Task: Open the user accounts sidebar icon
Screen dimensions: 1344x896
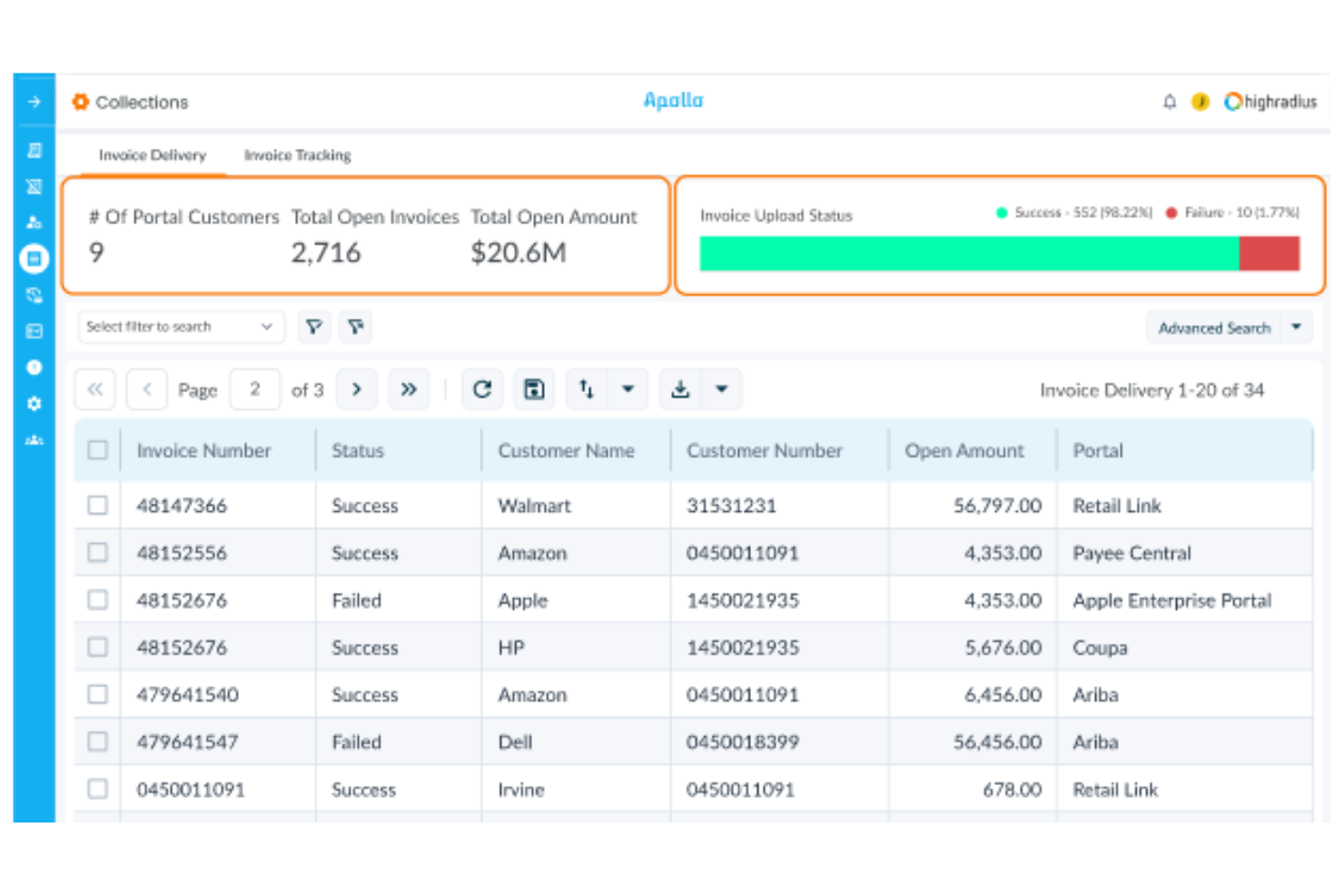Action: [x=35, y=222]
